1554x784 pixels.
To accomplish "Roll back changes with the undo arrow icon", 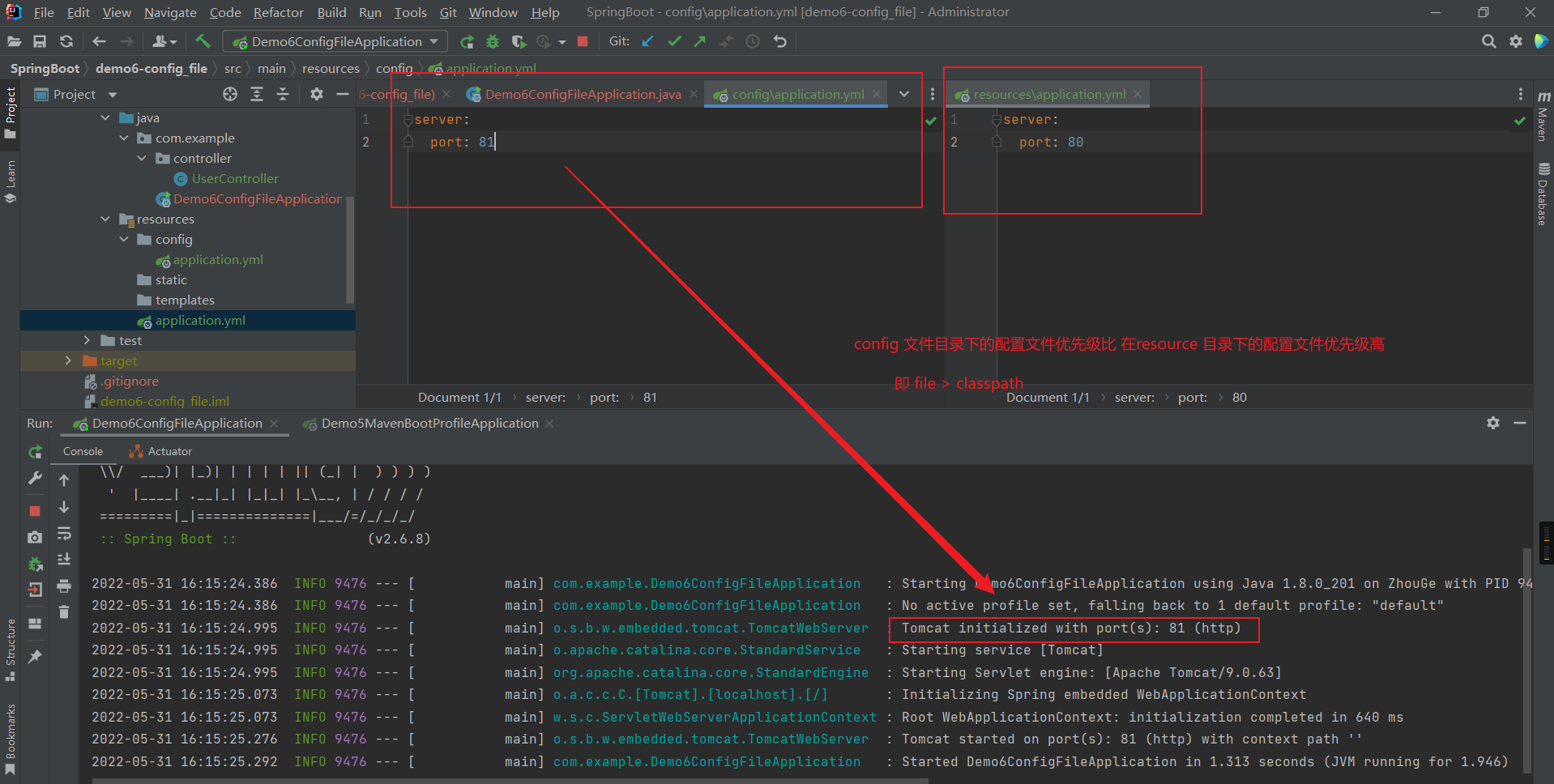I will click(779, 41).
